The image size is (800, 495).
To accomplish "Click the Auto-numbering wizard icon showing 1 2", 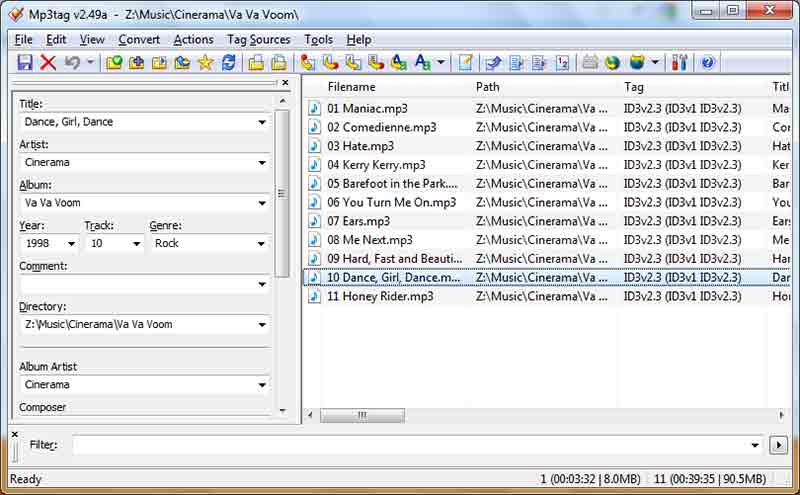I will pyautogui.click(x=562, y=62).
